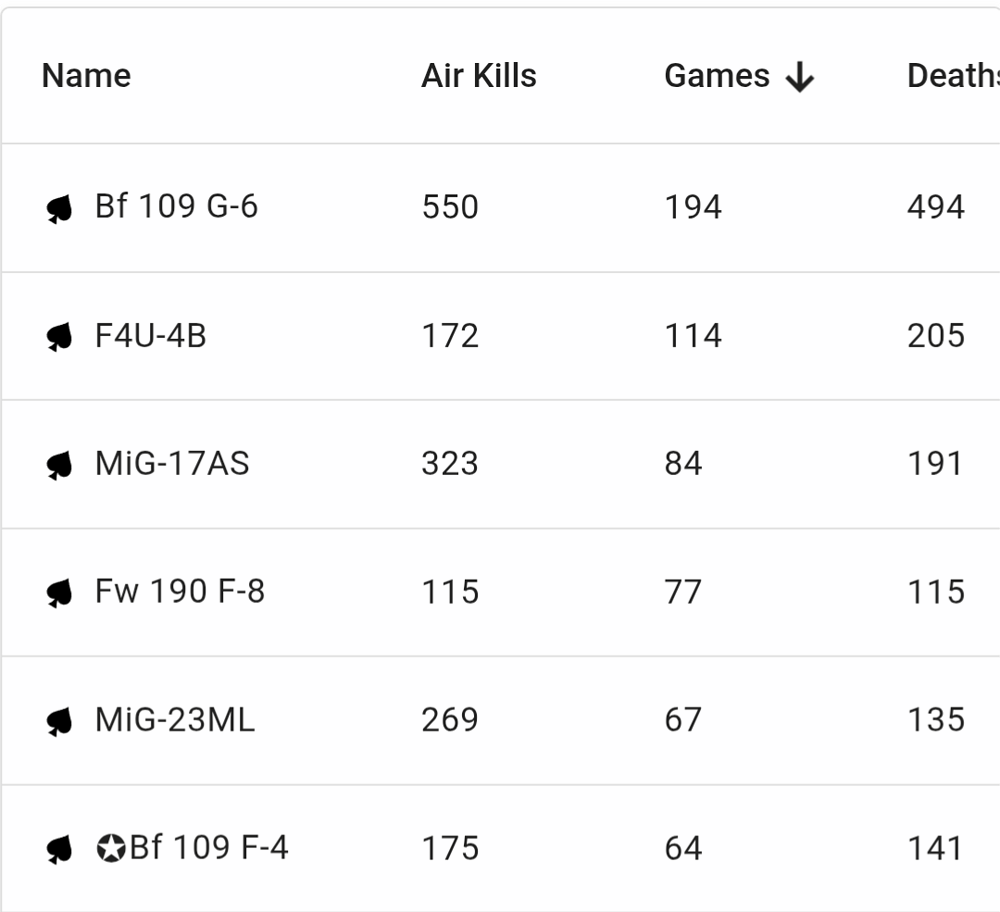Screen dimensions: 1000x912
Task: Open the F4U-4B vehicle entry
Action: 151,335
